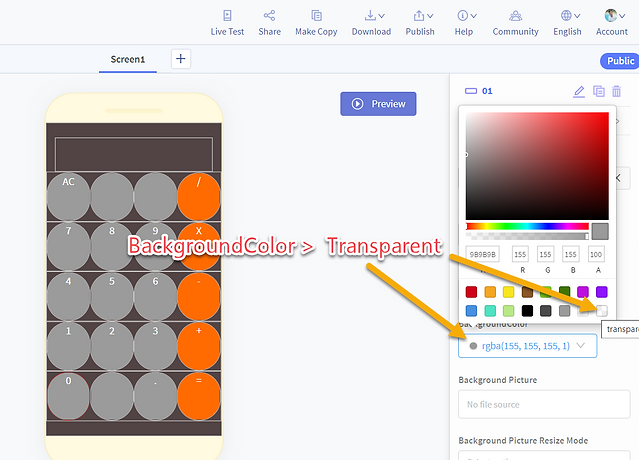Select the black preset color swatch
This screenshot has width=639, height=460.
coord(527,311)
